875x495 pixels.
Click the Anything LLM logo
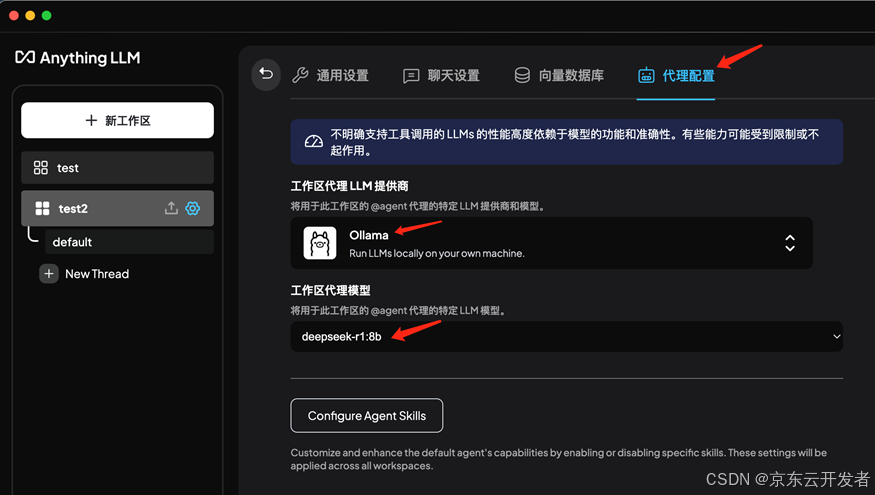(78, 57)
